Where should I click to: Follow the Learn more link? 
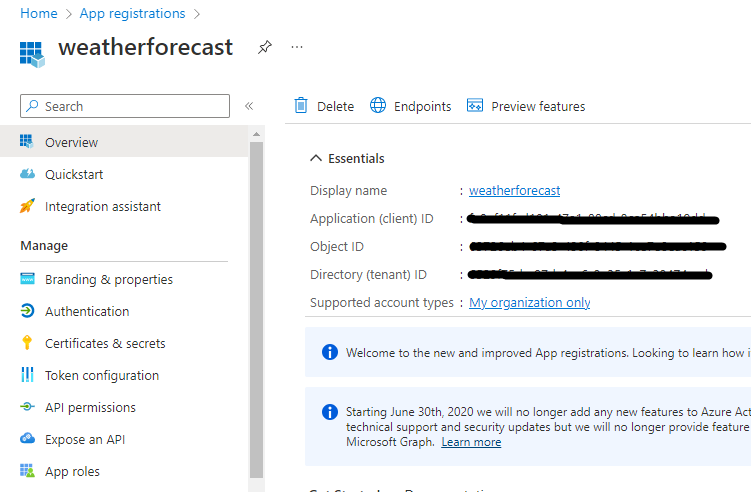click(x=471, y=442)
